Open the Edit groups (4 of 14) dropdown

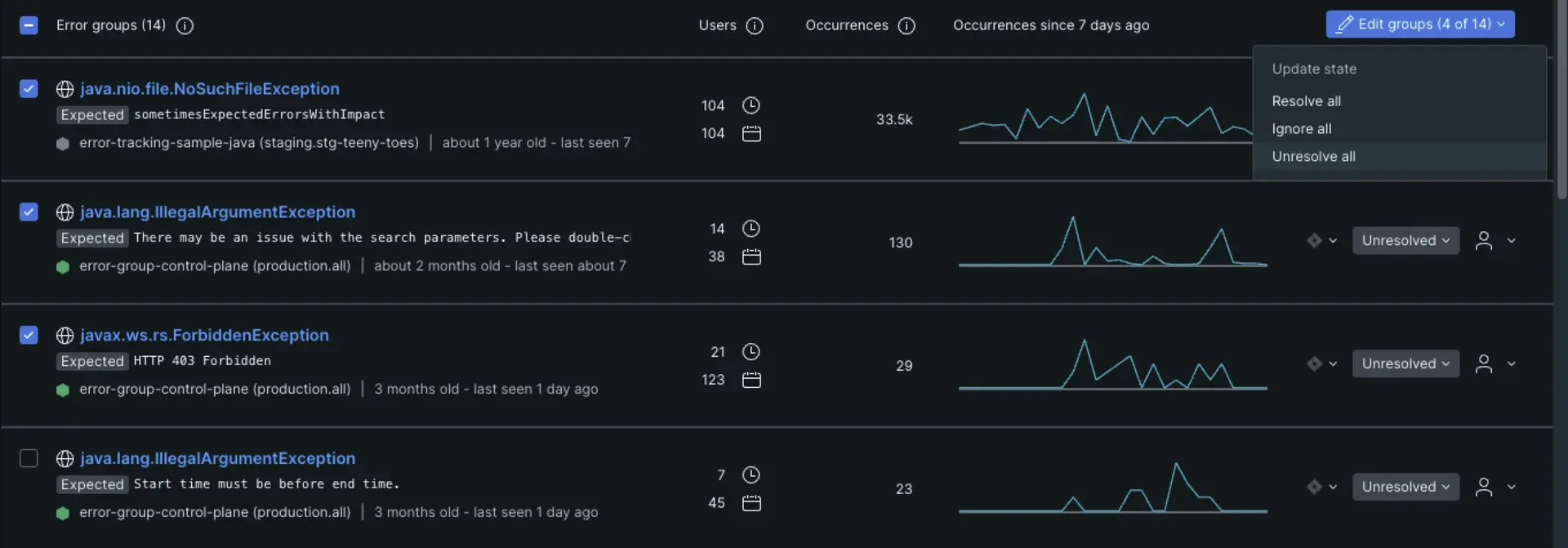point(1420,25)
